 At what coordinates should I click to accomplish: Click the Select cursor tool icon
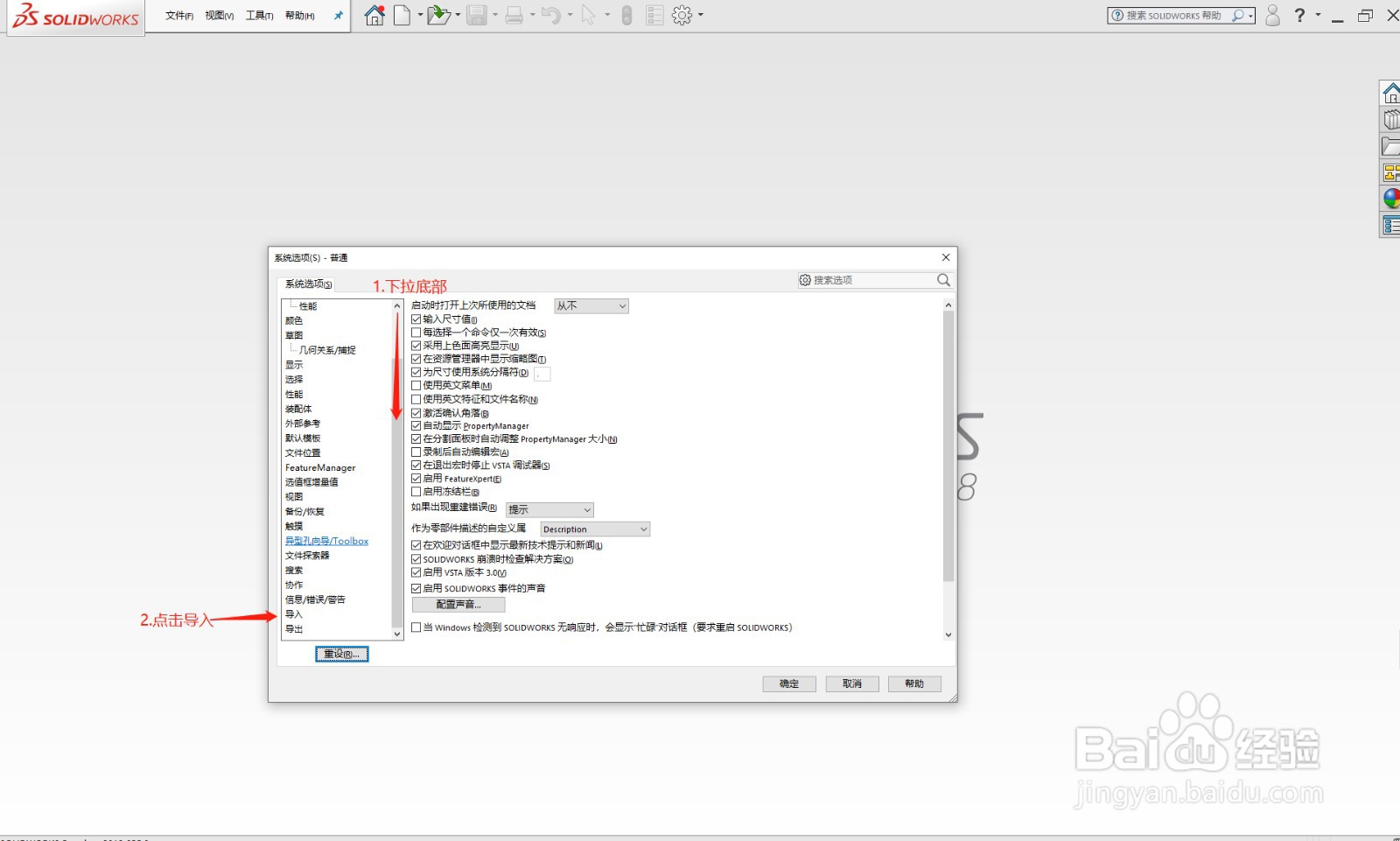coord(588,15)
